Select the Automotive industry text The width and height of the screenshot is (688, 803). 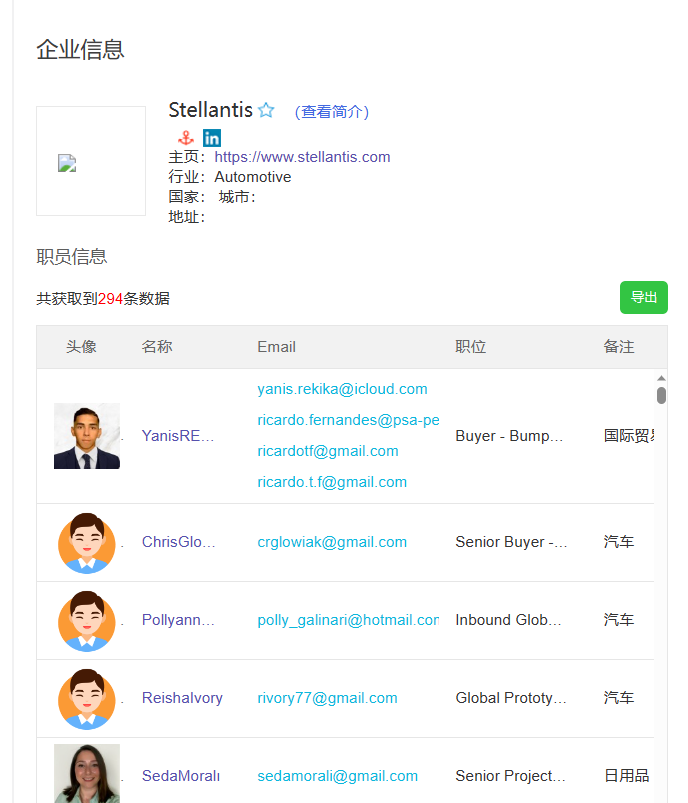(253, 177)
